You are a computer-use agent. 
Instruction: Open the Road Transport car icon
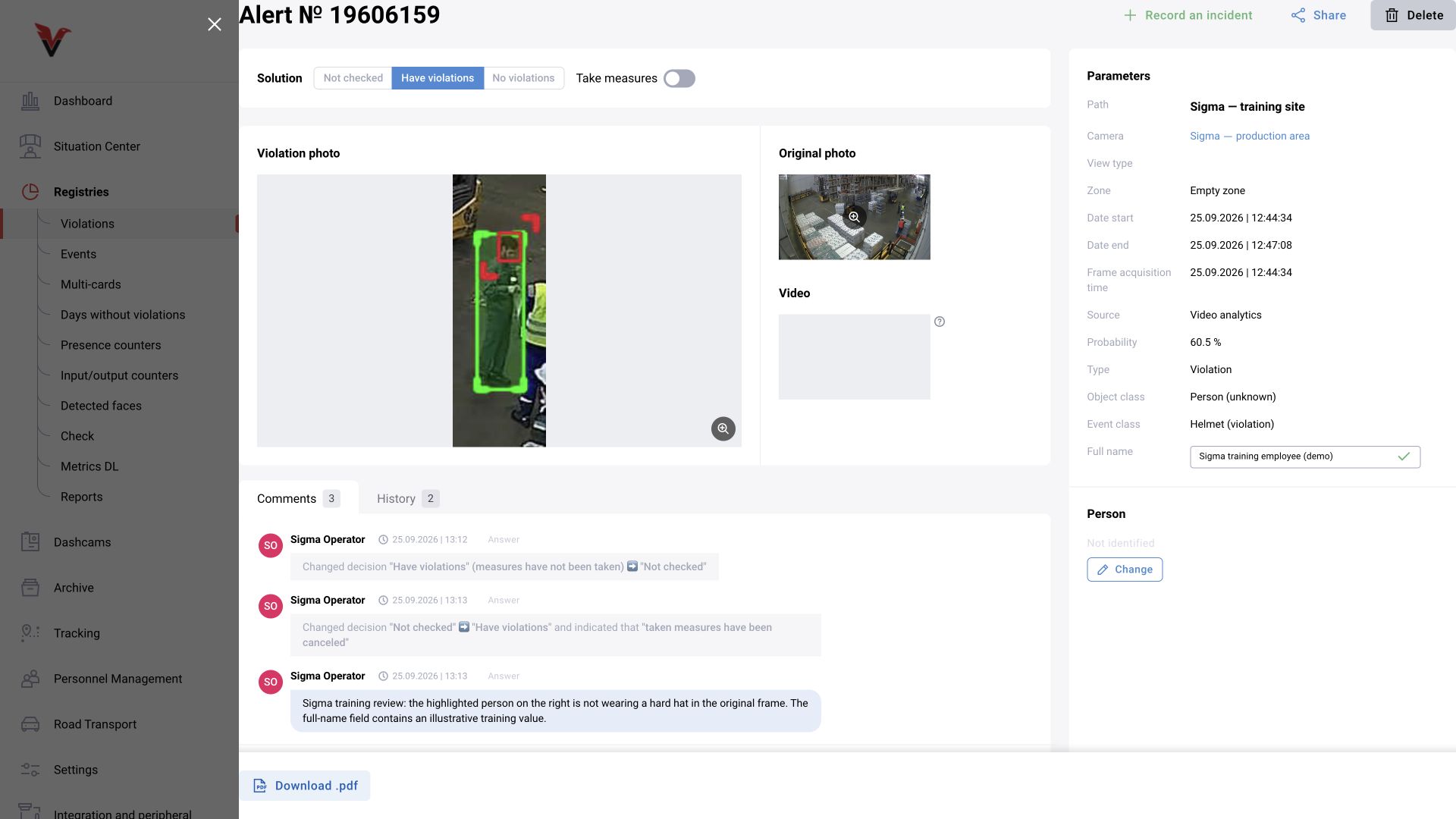coord(30,724)
